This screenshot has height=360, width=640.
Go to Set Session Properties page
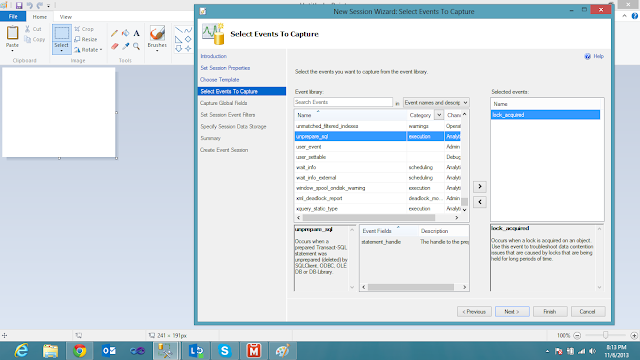point(225,68)
